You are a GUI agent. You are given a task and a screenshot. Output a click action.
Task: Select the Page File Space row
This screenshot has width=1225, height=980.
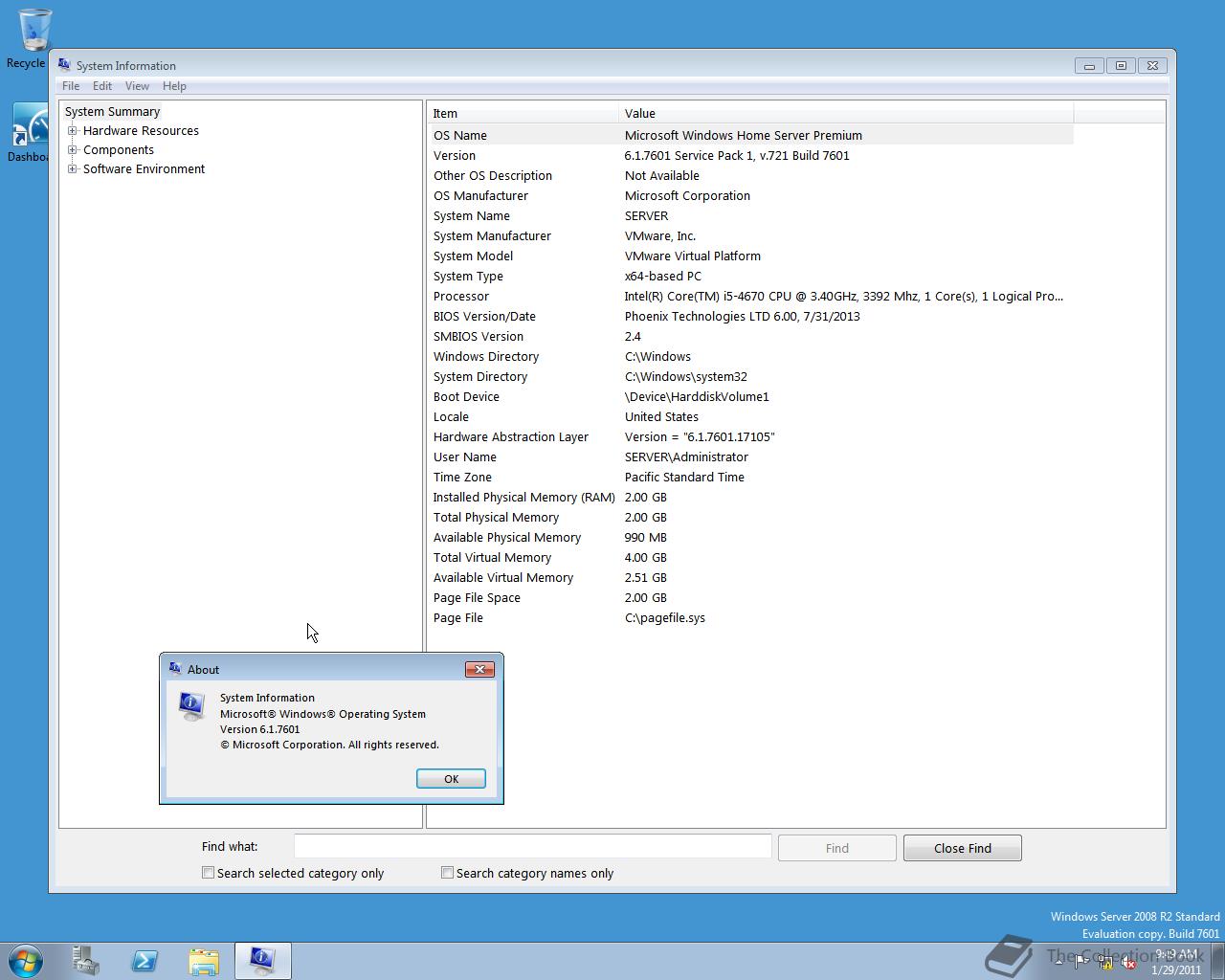pos(750,597)
